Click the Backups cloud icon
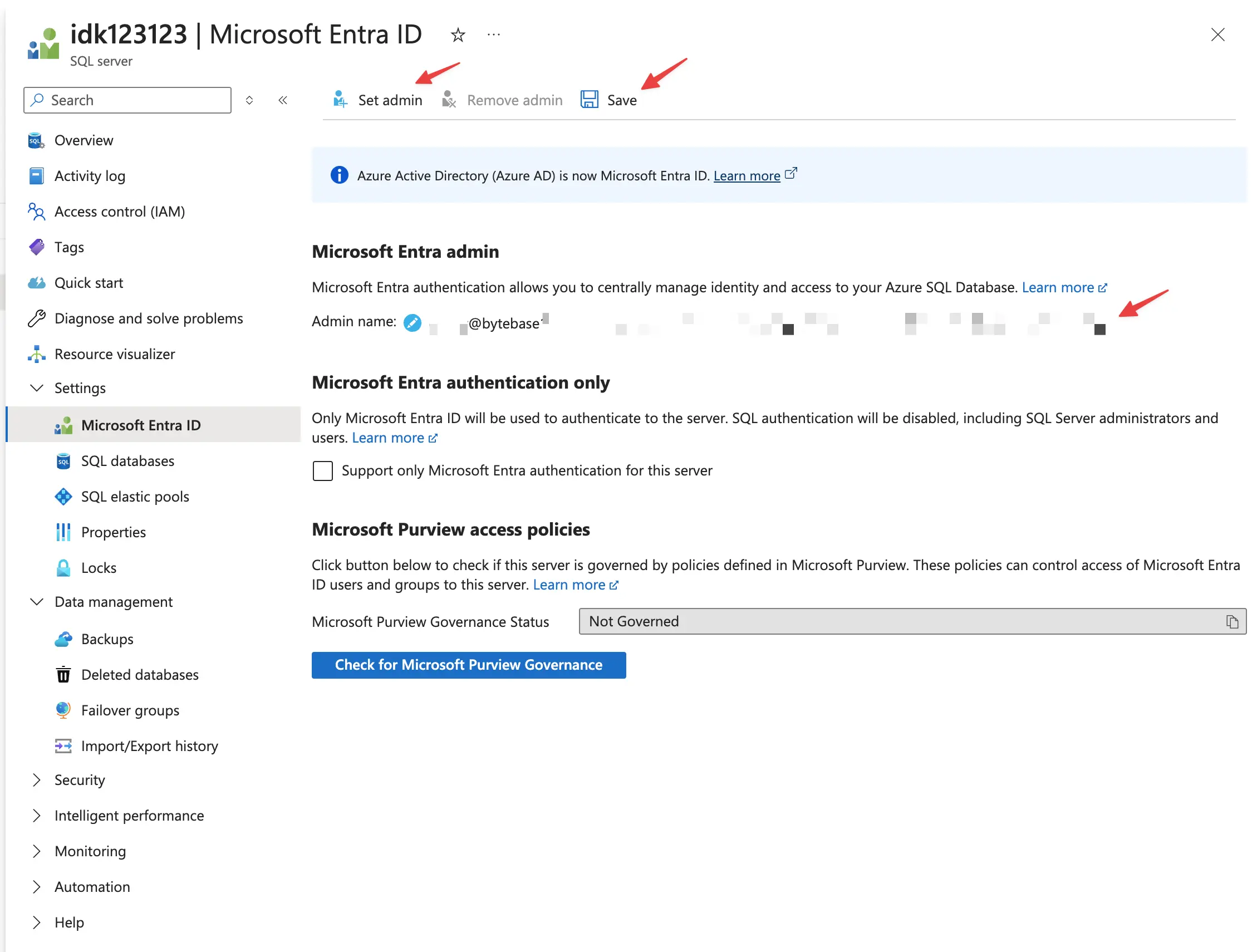 [63, 640]
